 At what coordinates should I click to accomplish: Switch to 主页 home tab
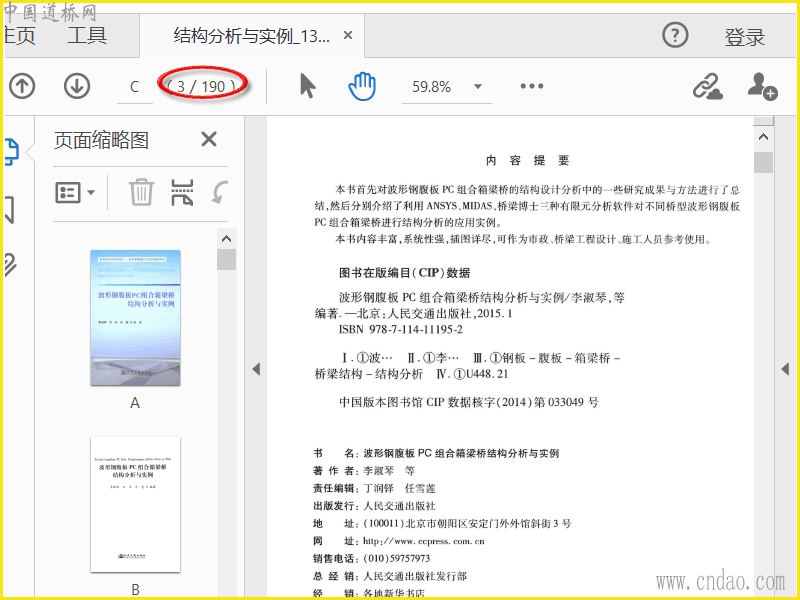point(19,36)
